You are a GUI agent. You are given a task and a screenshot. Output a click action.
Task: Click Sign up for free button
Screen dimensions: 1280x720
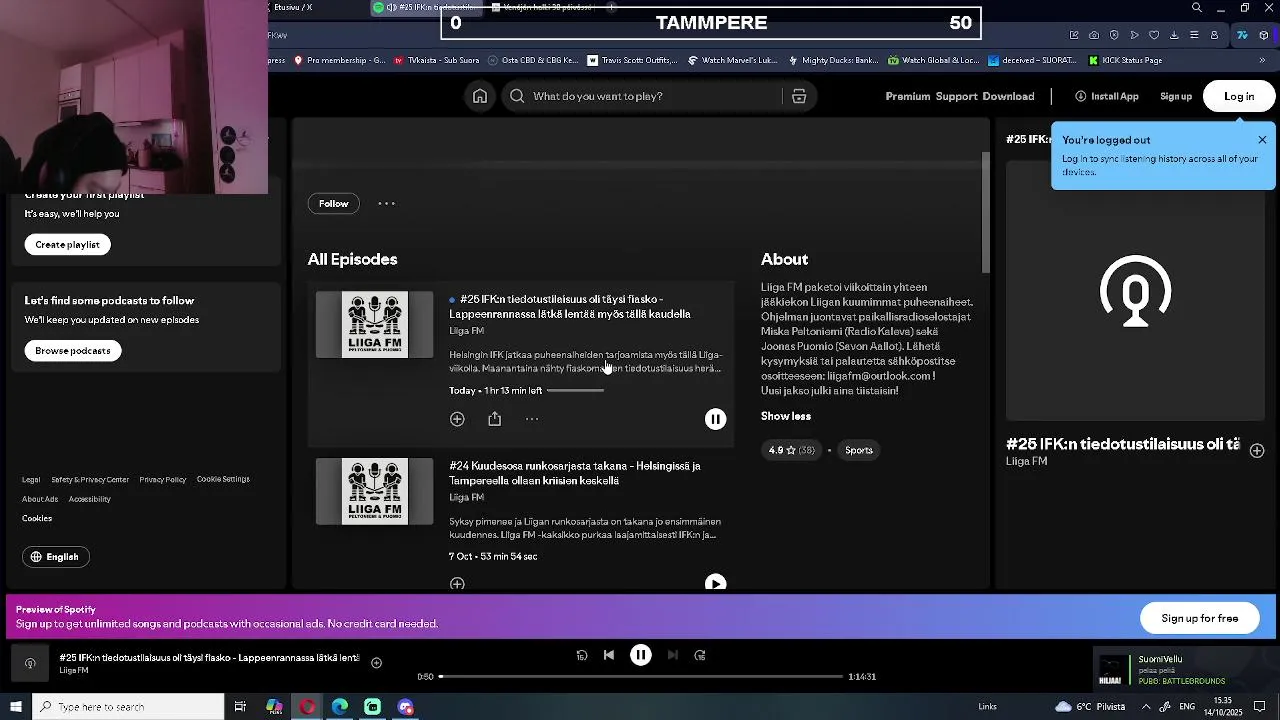[x=1200, y=618]
